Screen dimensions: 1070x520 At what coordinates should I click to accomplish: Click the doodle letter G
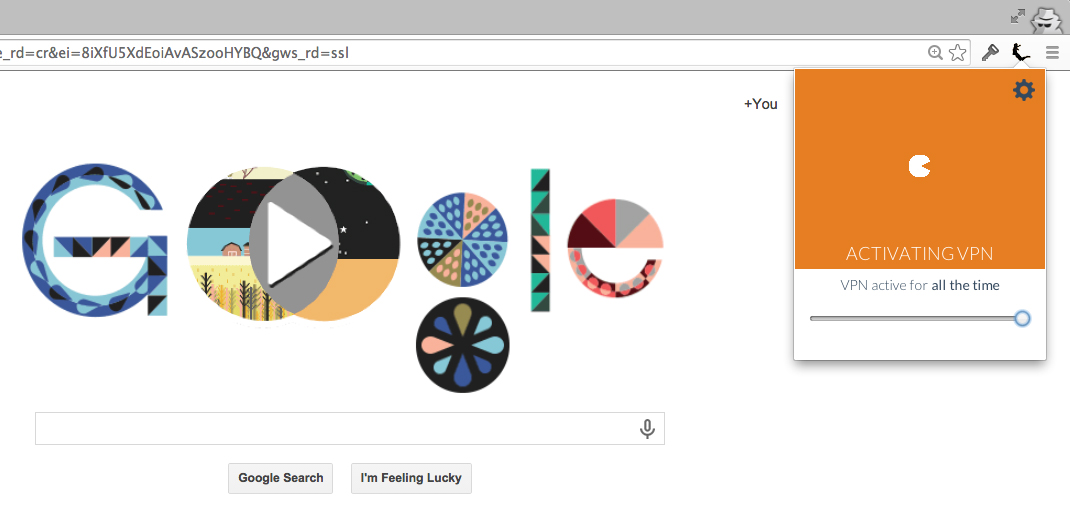95,240
